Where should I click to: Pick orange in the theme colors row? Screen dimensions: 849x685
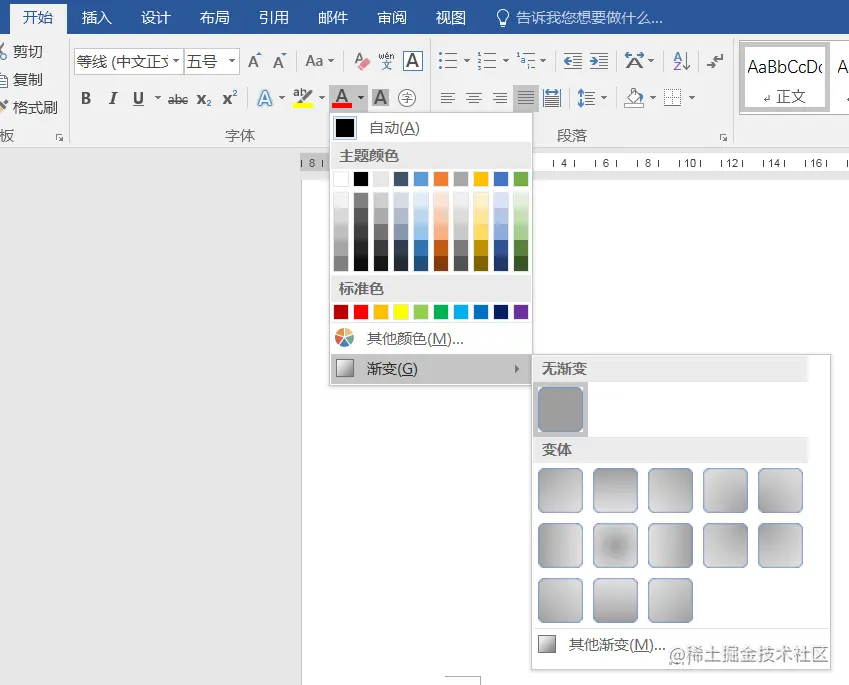click(441, 179)
